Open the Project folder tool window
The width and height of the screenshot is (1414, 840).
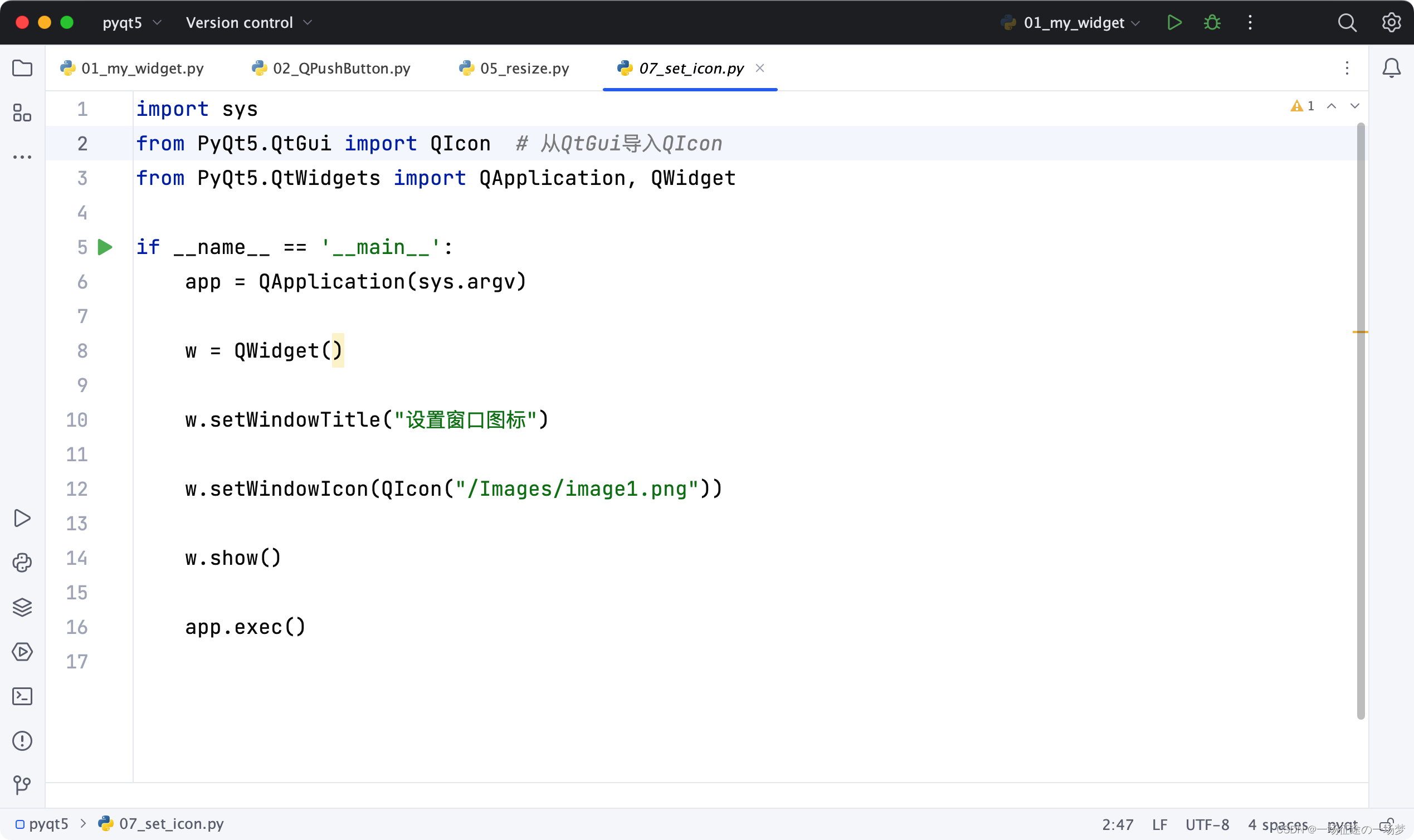coord(22,69)
